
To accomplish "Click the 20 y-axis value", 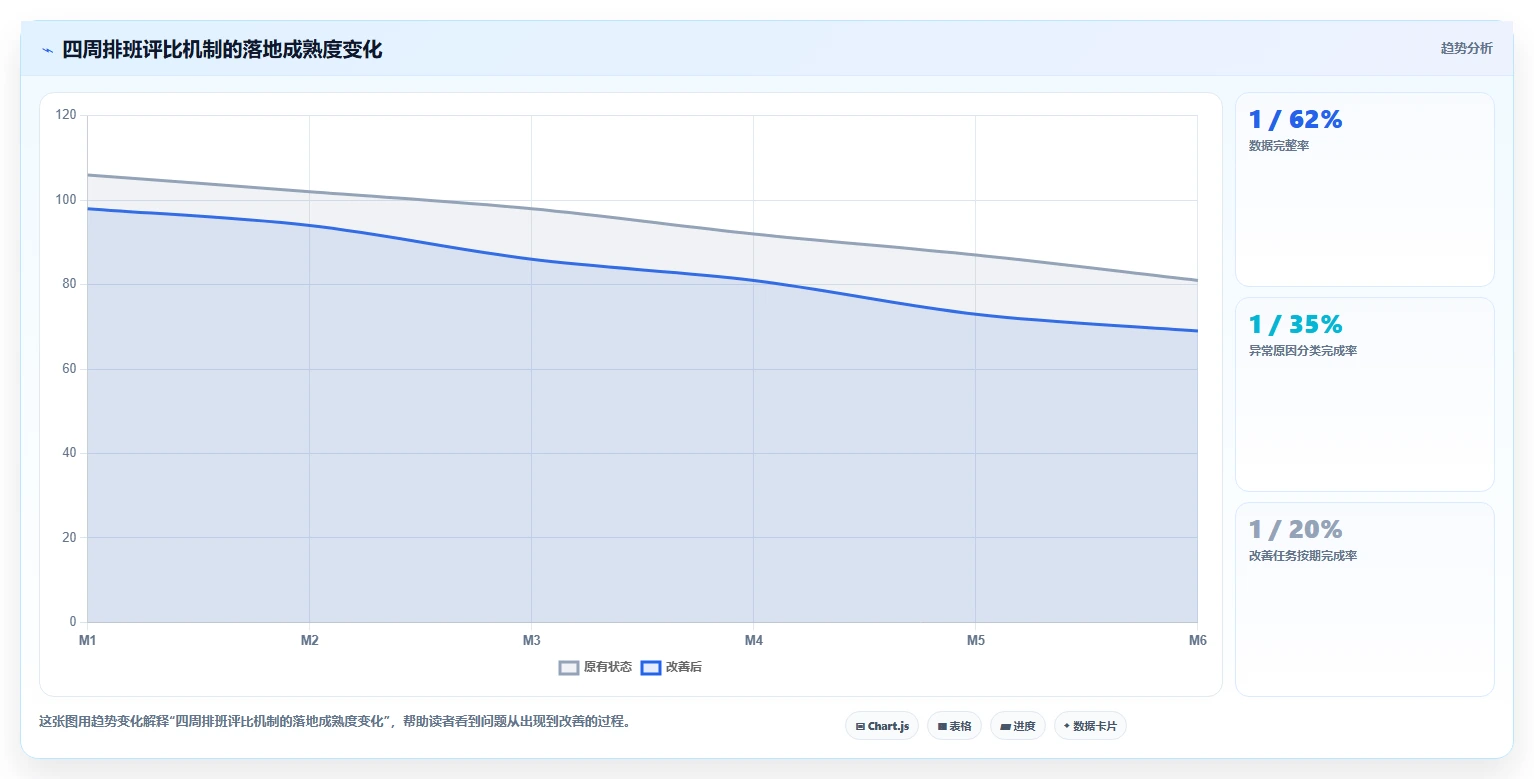I will (x=69, y=538).
